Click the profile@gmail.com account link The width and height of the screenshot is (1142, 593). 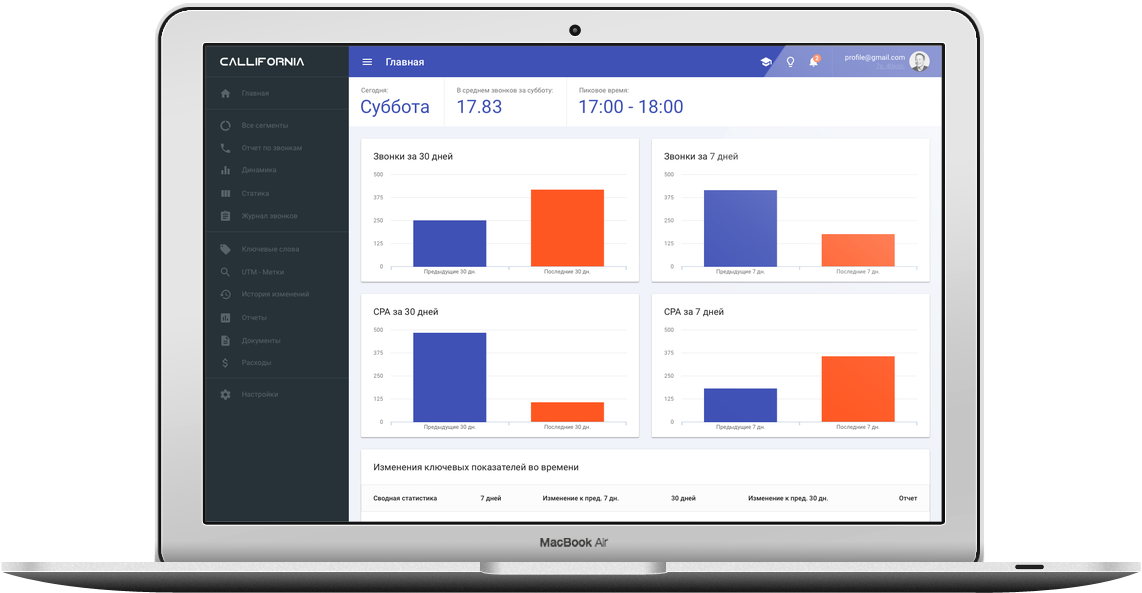coord(874,58)
